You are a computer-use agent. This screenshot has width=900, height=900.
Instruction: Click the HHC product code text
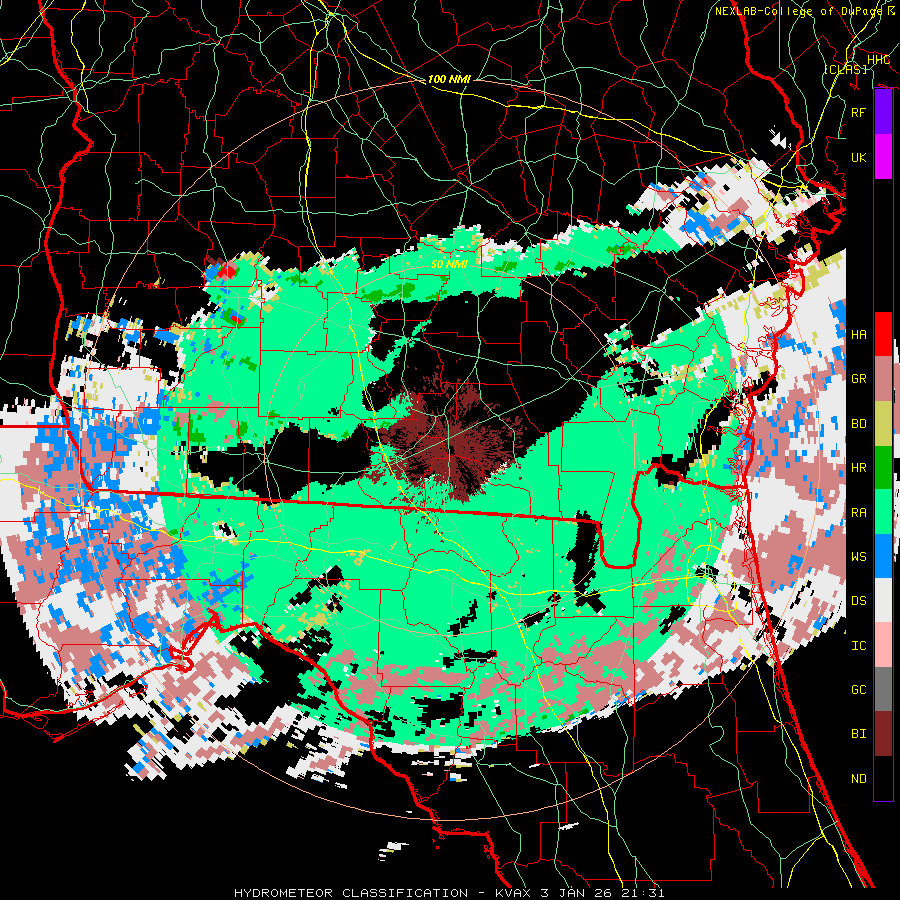click(879, 60)
